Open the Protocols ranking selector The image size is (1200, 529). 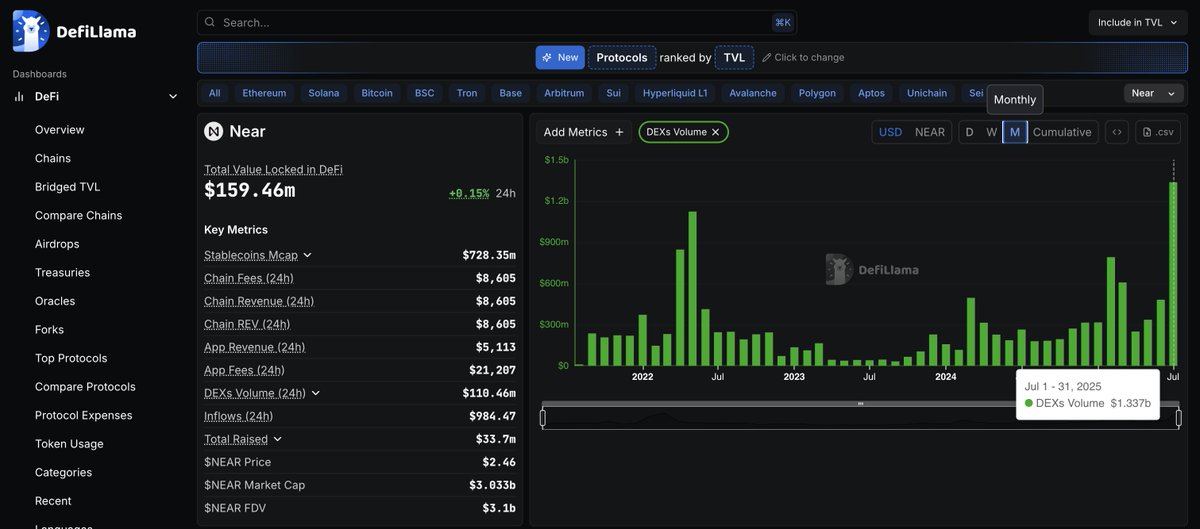622,57
